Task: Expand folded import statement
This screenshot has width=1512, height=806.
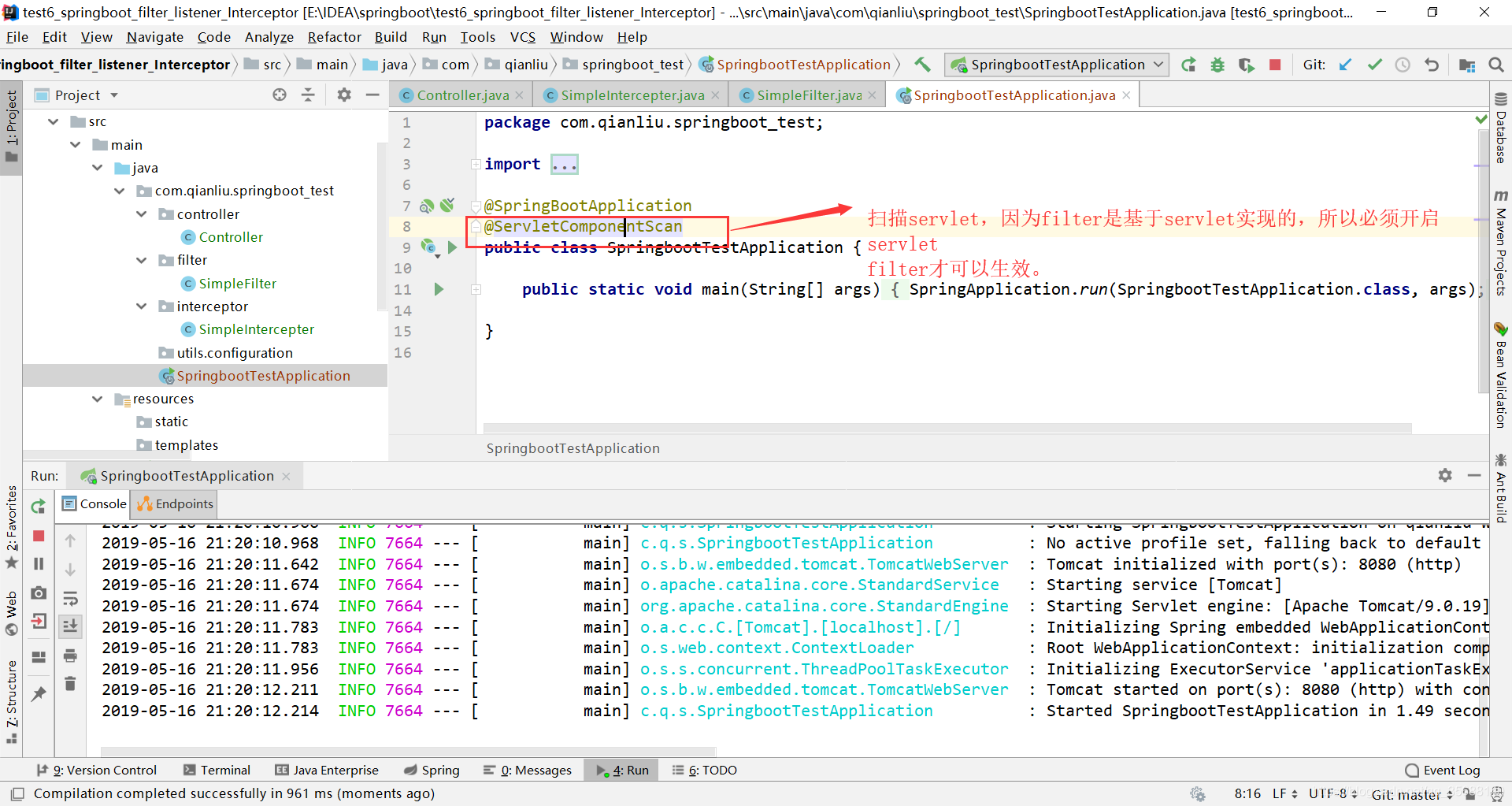Action: pos(565,164)
